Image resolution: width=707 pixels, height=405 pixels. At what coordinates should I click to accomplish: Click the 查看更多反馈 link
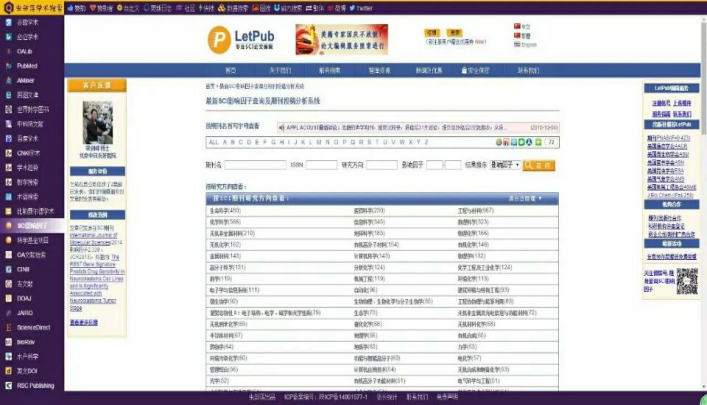click(x=84, y=322)
